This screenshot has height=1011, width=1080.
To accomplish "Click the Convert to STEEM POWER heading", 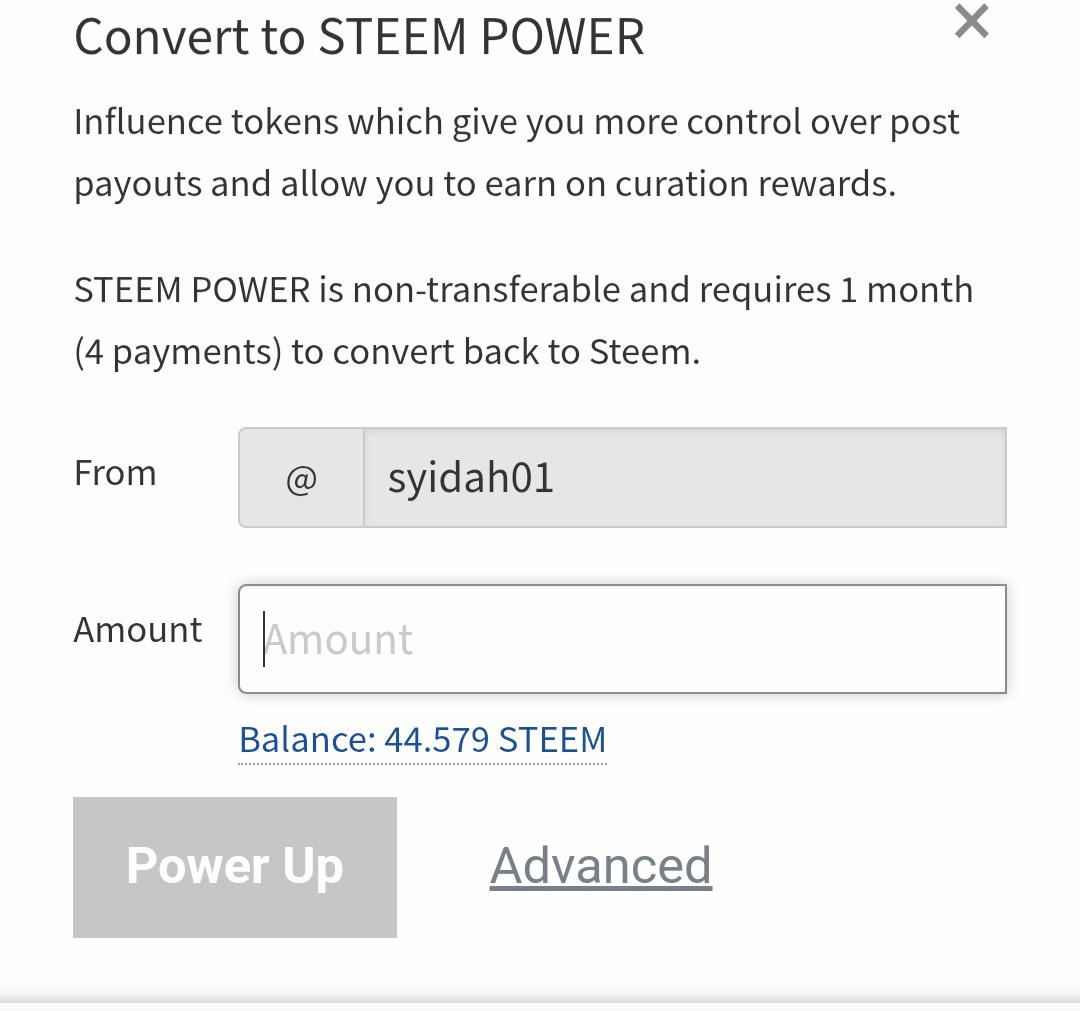I will [x=359, y=37].
